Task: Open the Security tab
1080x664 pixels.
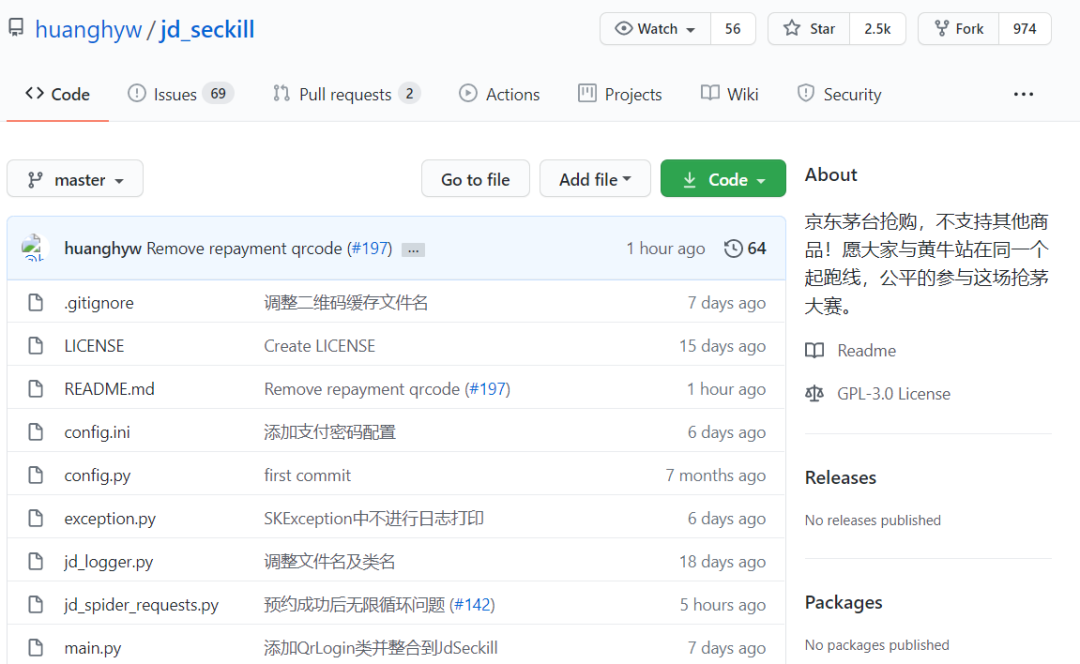Action: pos(839,94)
